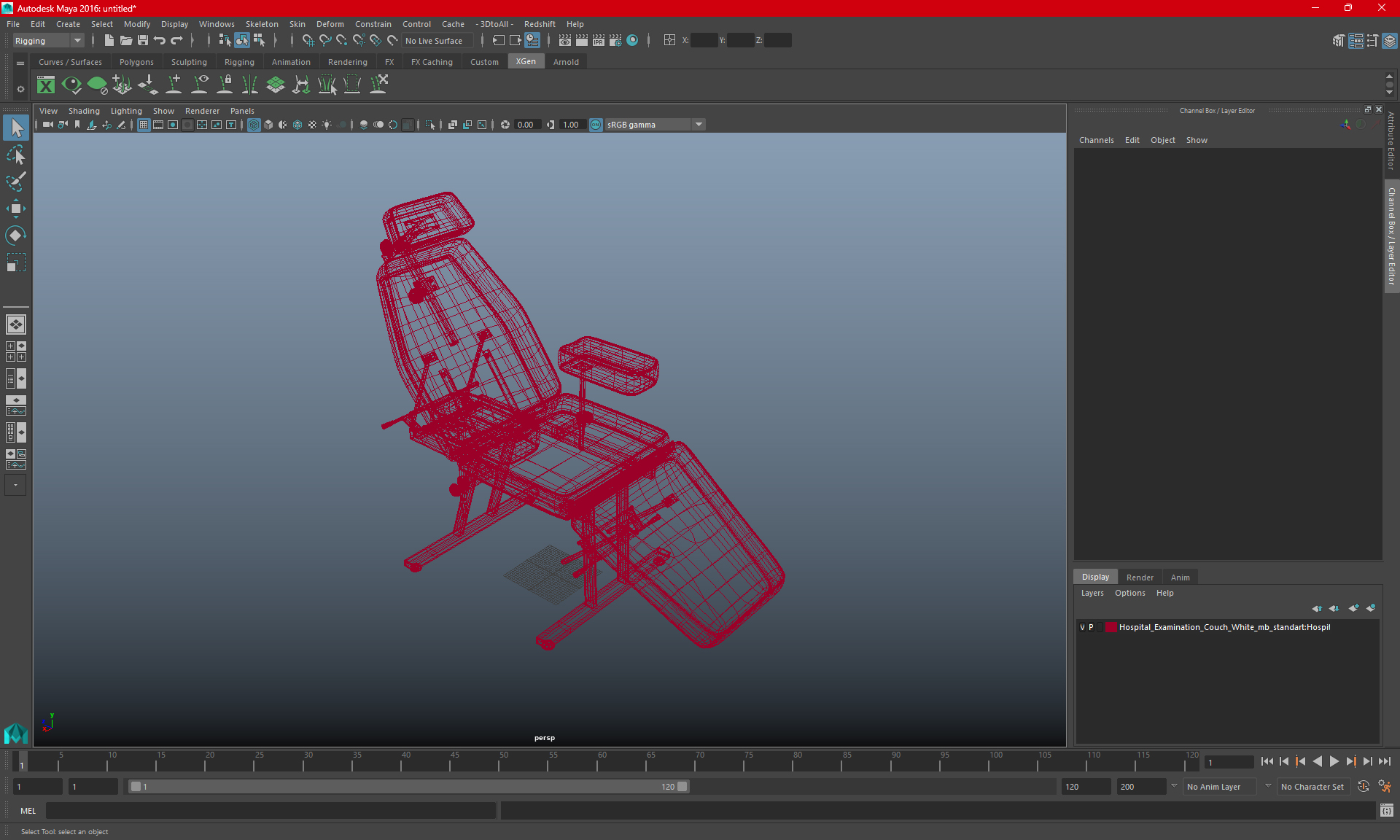Toggle P playback of Hospital_Examination_Couch layer

[x=1091, y=627]
